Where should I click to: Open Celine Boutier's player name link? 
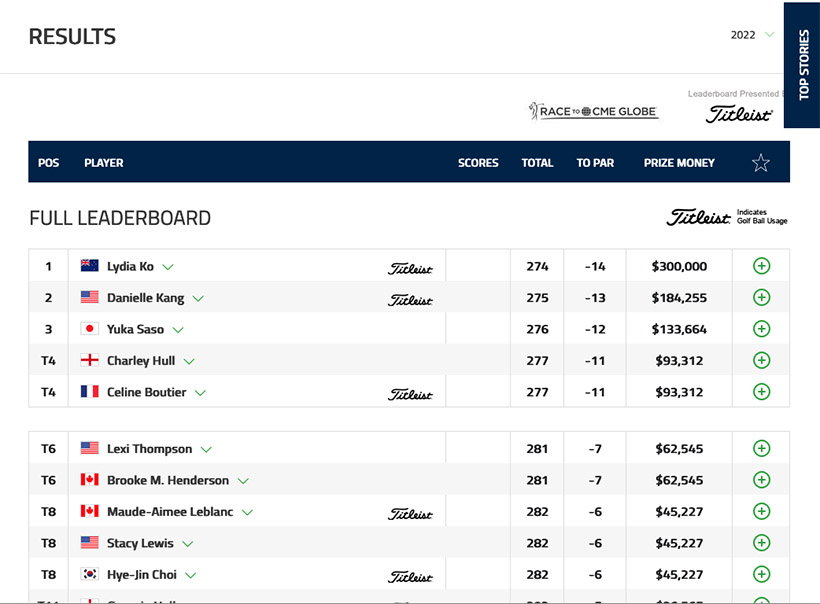click(146, 392)
